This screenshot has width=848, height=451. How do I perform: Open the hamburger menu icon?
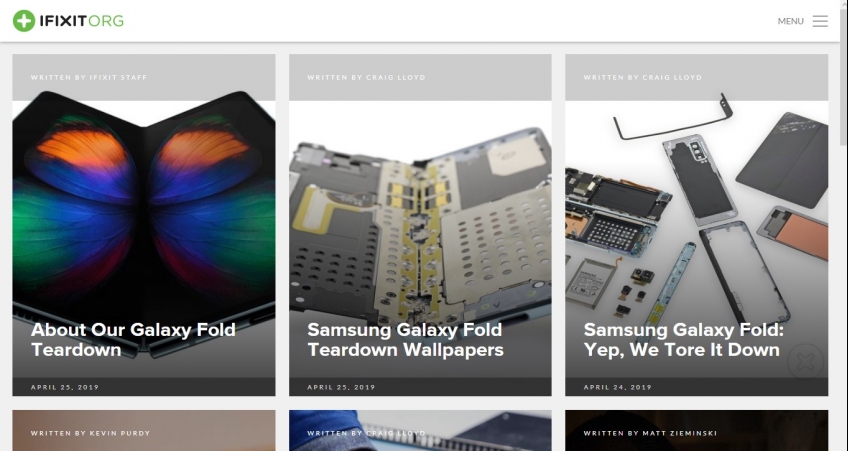point(820,21)
